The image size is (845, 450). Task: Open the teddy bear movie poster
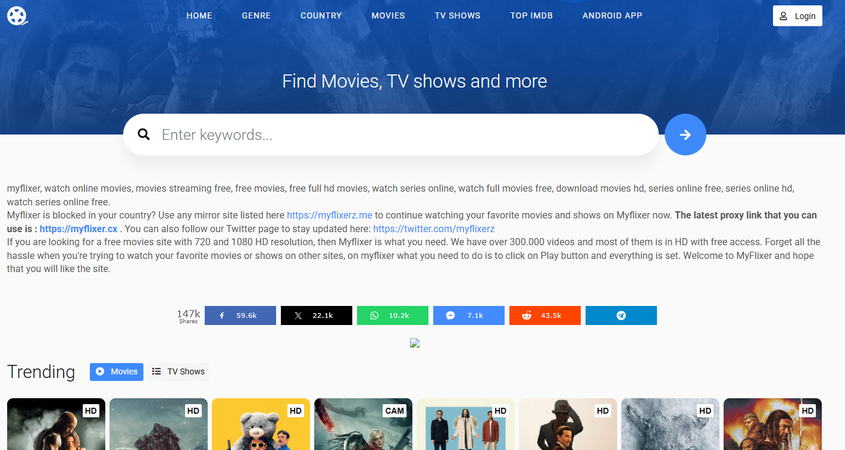click(x=261, y=424)
